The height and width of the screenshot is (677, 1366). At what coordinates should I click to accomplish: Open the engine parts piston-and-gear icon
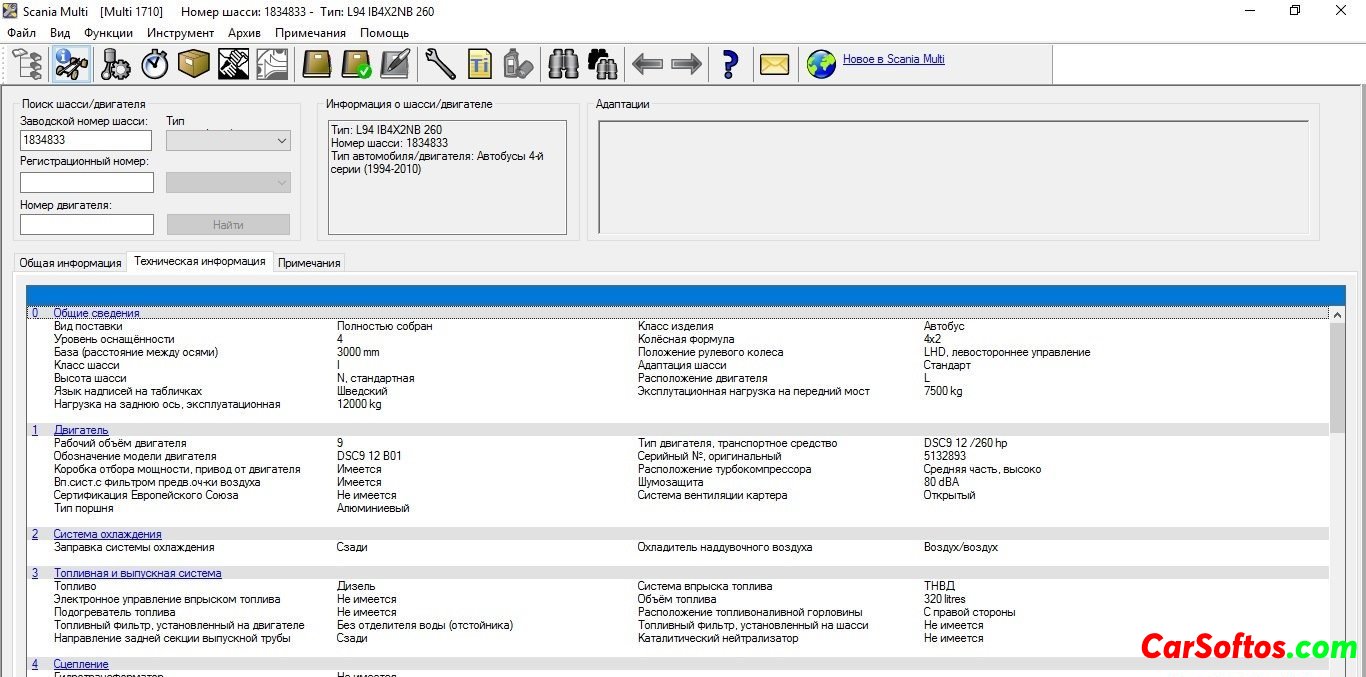(x=116, y=65)
